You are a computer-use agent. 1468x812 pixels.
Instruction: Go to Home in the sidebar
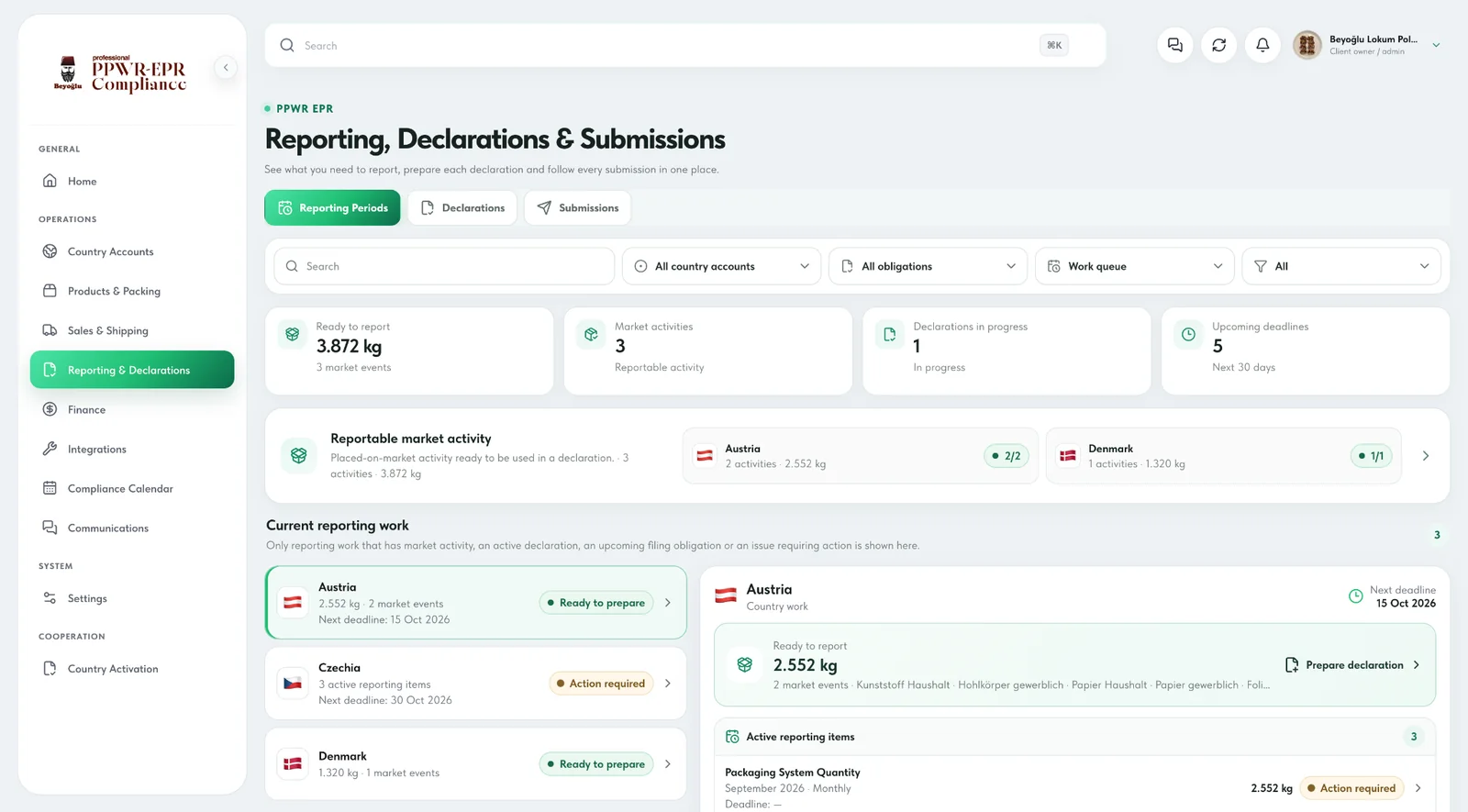tap(132, 181)
